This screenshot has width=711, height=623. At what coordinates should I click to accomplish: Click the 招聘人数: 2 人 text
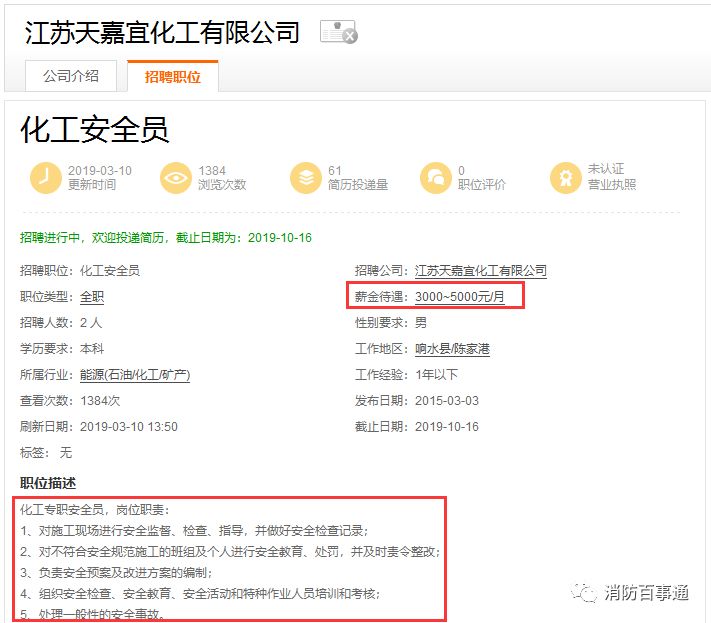tap(61, 322)
